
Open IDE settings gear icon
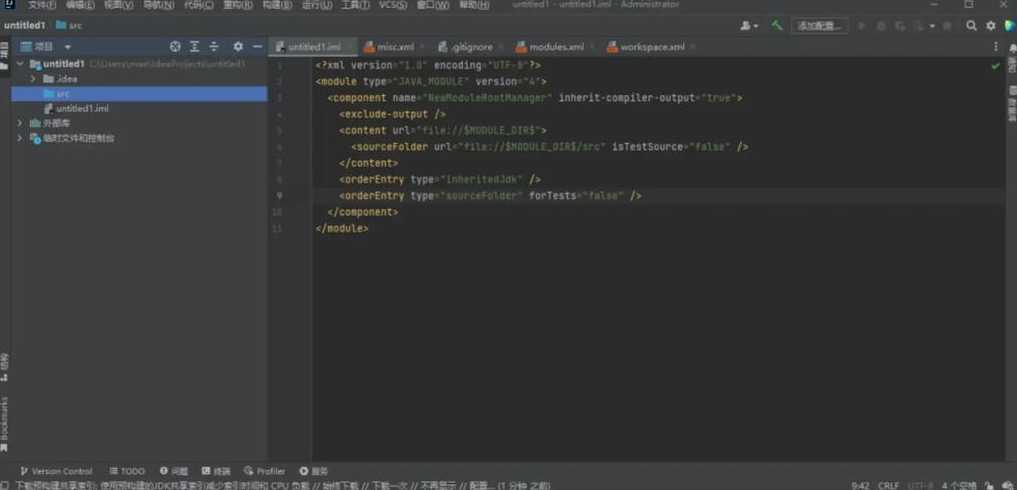pyautogui.click(x=990, y=26)
